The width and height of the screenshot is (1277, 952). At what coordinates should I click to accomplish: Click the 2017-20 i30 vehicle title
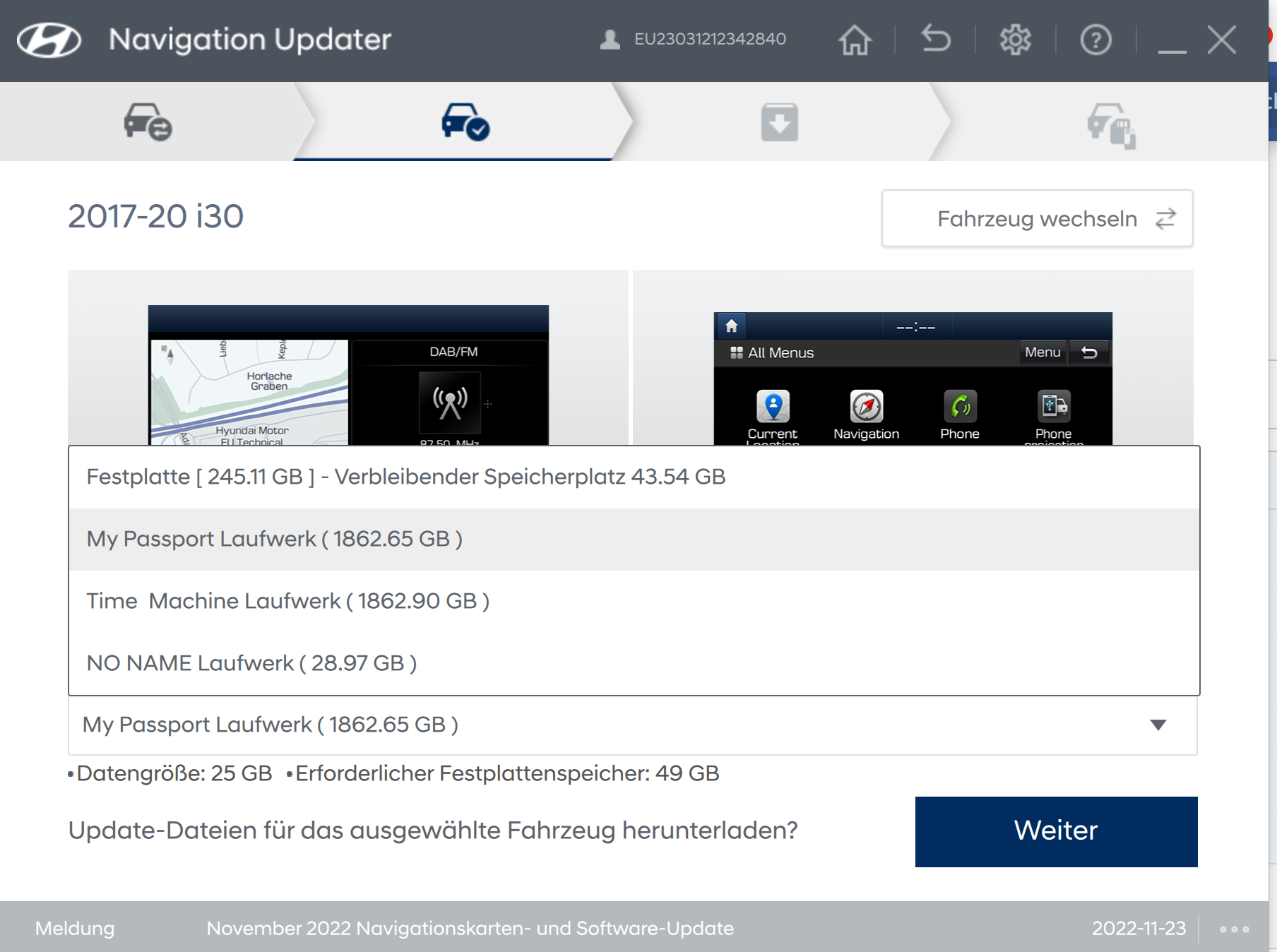point(155,216)
